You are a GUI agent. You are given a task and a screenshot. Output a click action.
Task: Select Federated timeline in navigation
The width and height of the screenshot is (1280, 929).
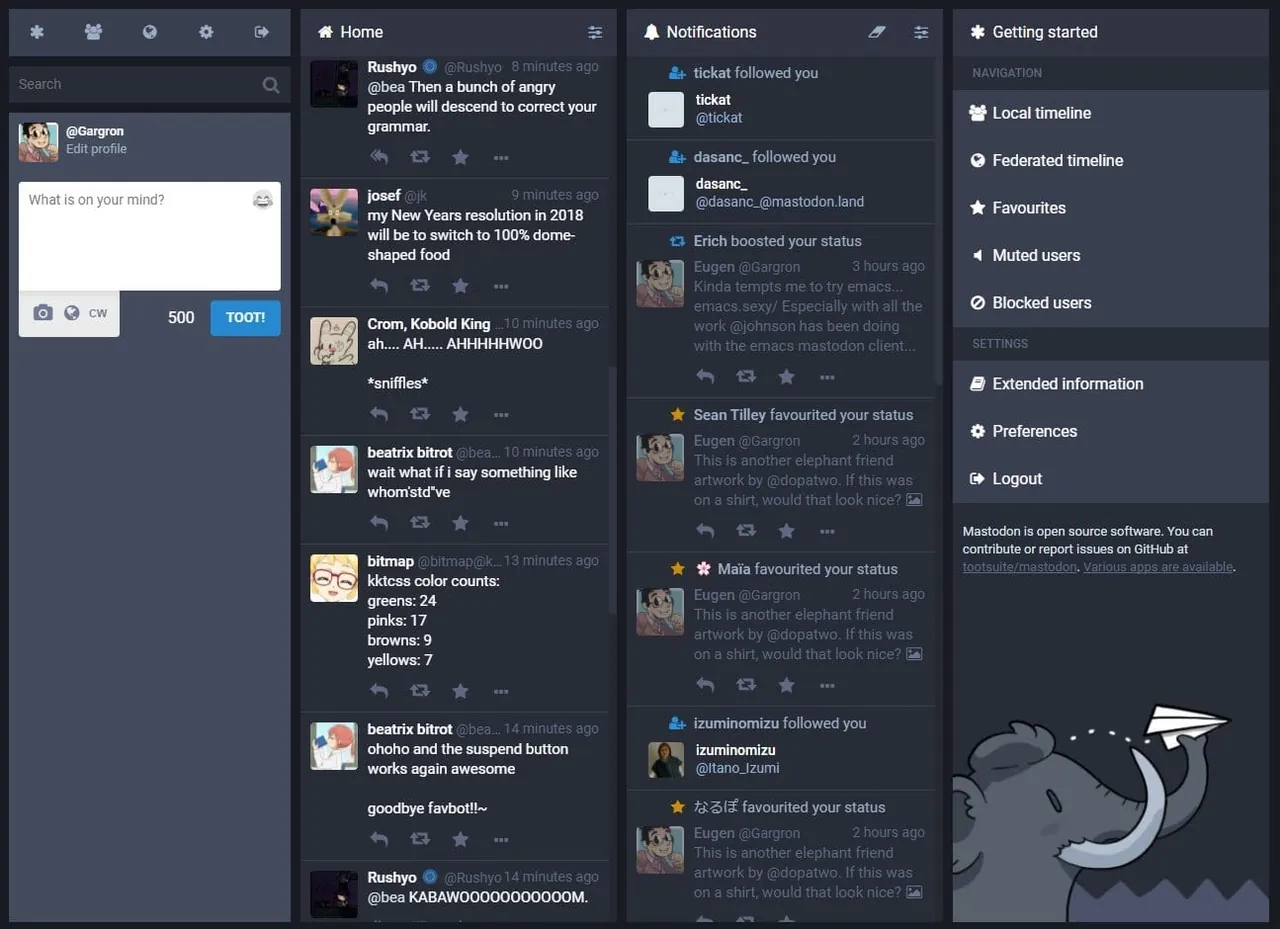tap(1110, 160)
